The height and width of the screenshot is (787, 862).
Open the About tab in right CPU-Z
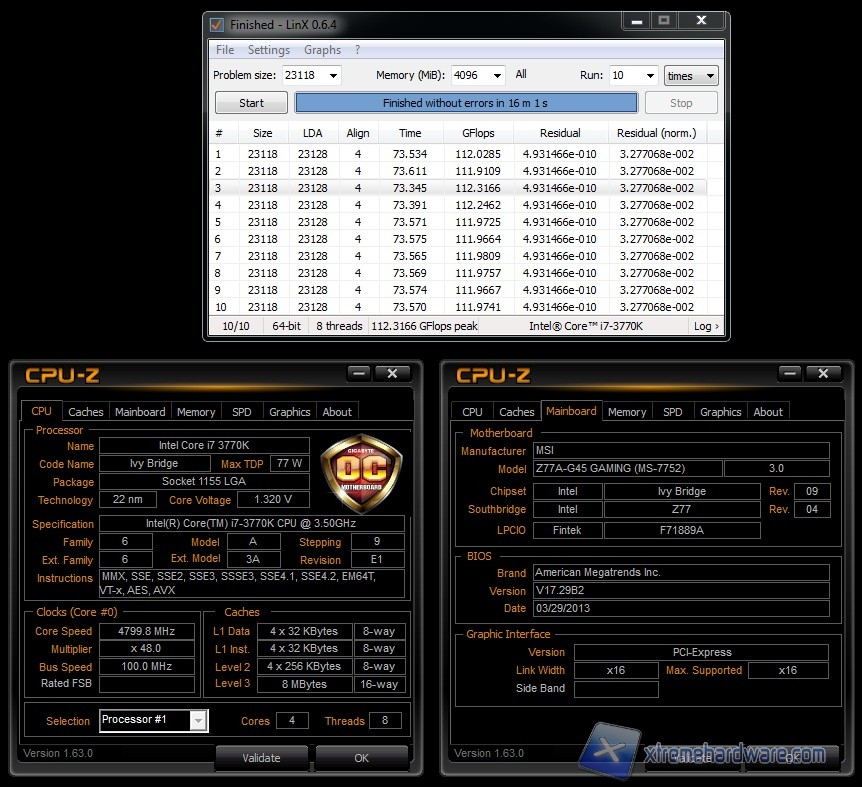[768, 411]
